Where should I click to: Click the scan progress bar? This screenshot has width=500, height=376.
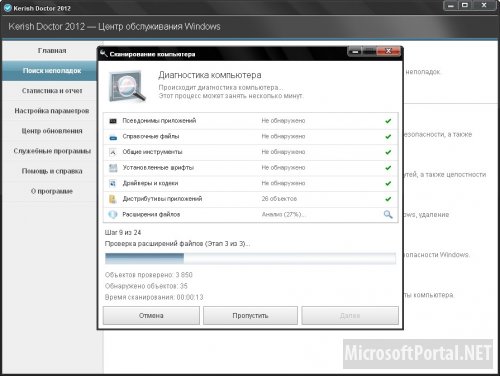pos(250,258)
